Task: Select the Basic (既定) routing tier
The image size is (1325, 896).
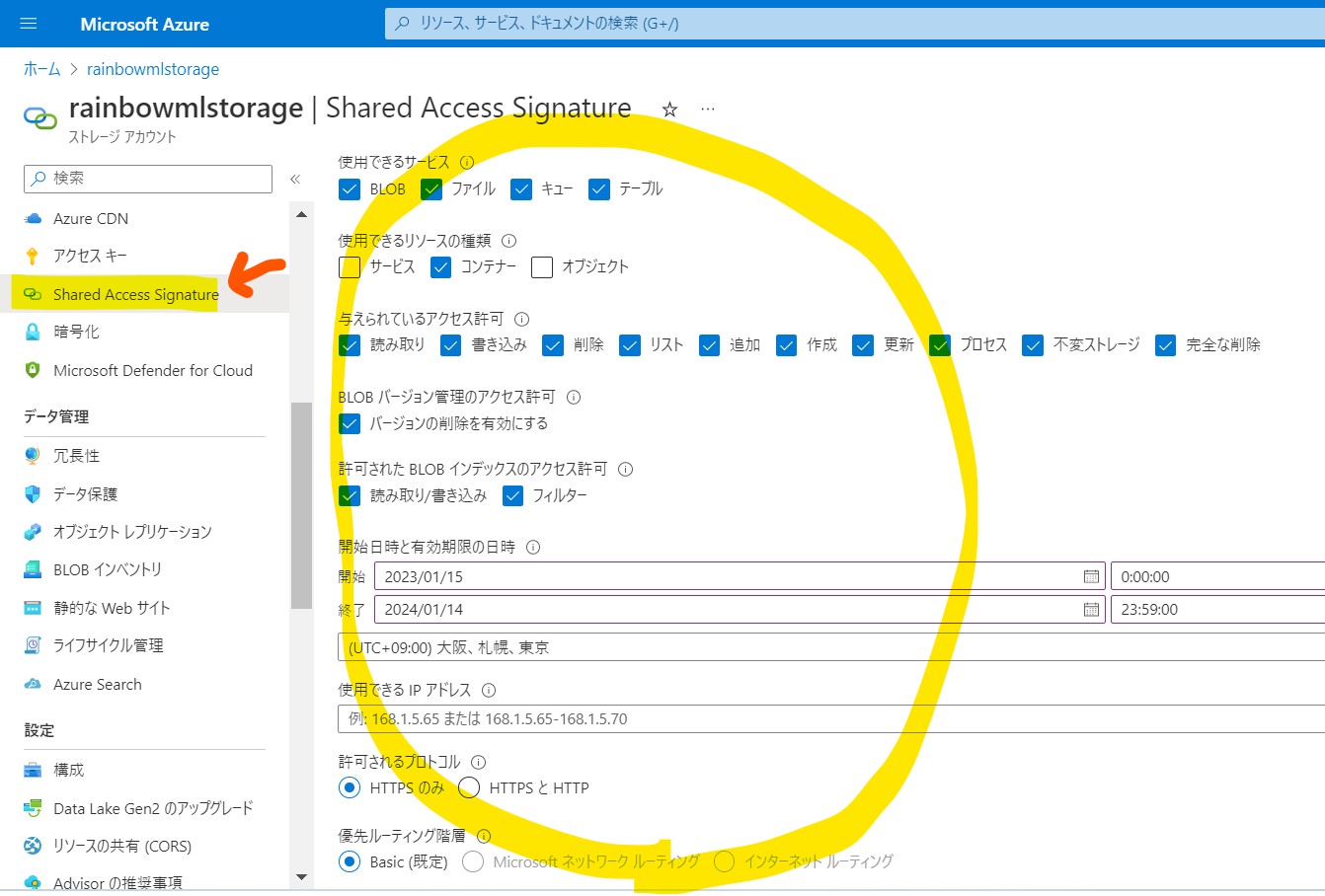Action: click(x=350, y=861)
